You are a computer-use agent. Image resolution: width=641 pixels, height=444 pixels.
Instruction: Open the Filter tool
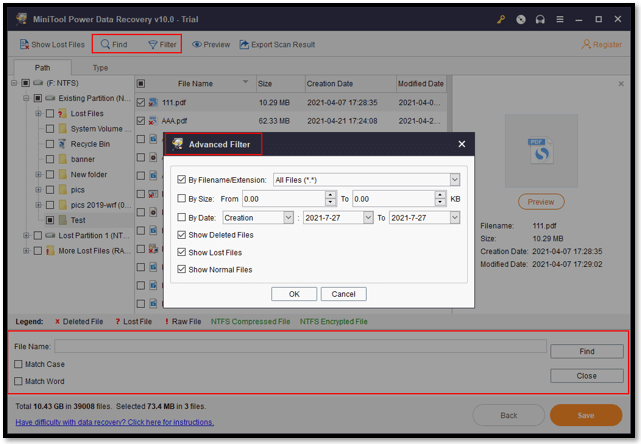tap(162, 44)
